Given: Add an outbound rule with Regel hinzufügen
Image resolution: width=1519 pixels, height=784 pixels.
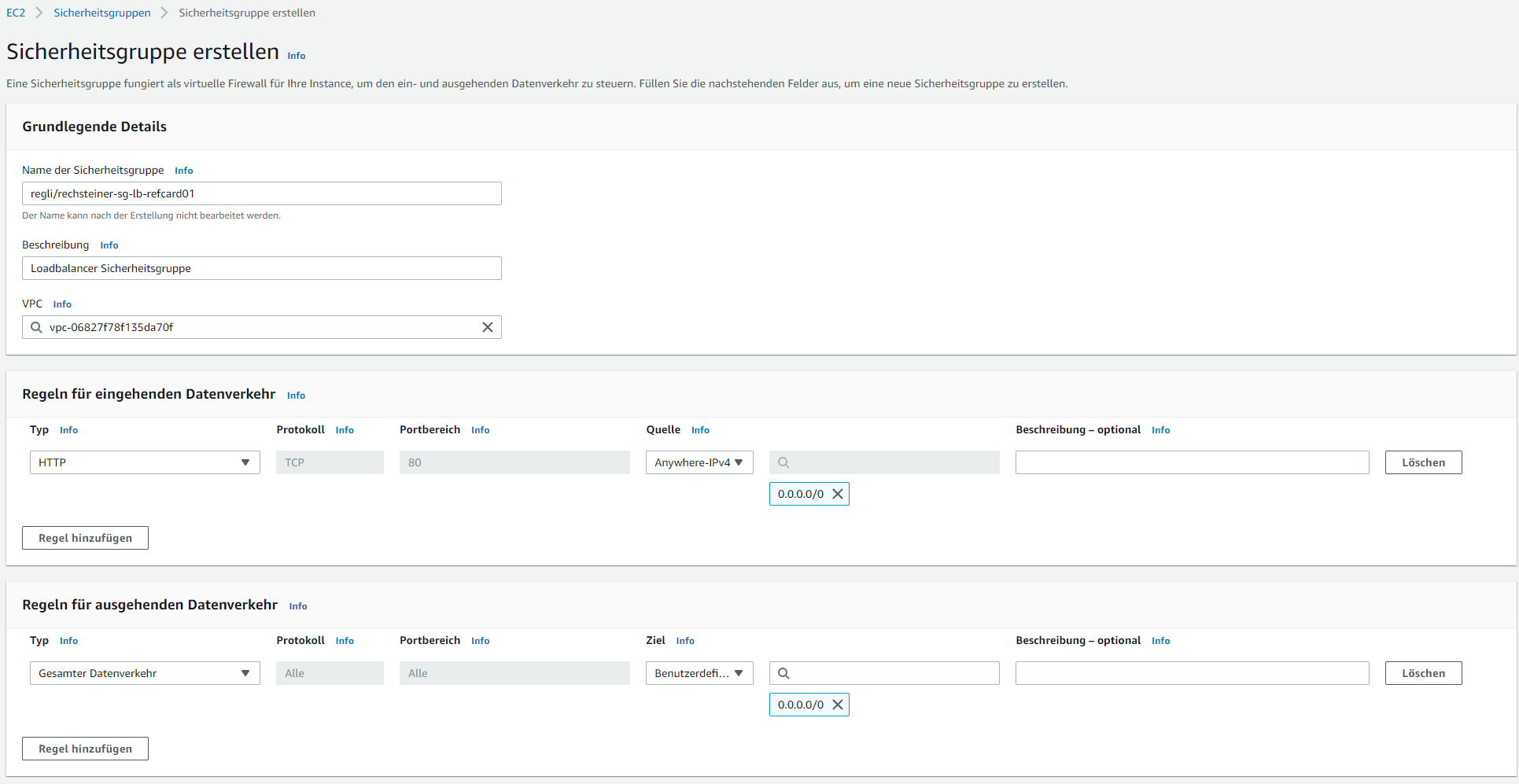Looking at the screenshot, I should [x=85, y=749].
